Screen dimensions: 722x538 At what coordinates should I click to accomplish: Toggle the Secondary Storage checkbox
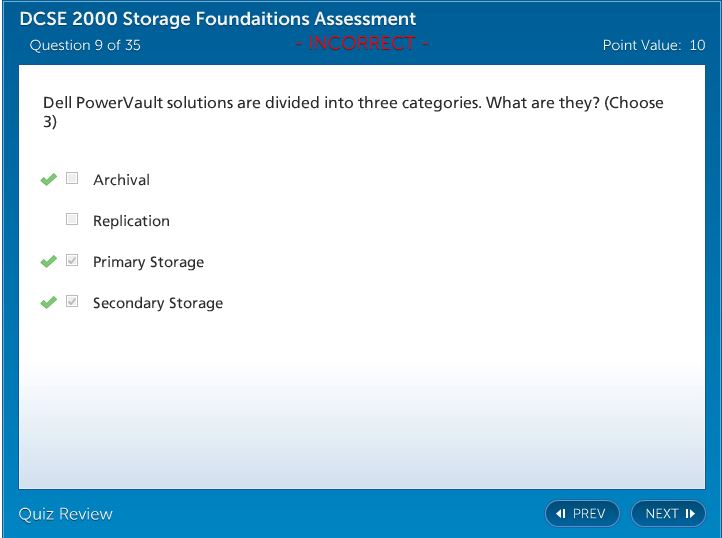72,302
